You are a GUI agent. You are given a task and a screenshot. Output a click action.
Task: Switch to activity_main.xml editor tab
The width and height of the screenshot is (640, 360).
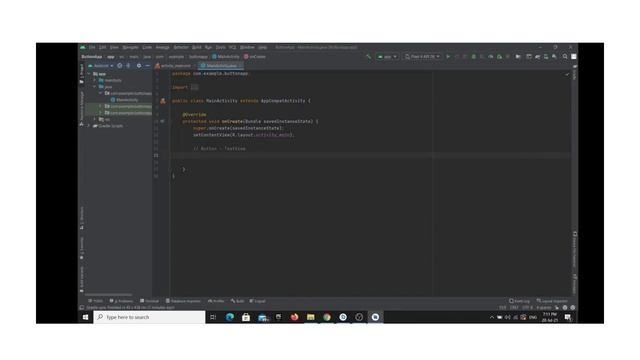(176, 66)
